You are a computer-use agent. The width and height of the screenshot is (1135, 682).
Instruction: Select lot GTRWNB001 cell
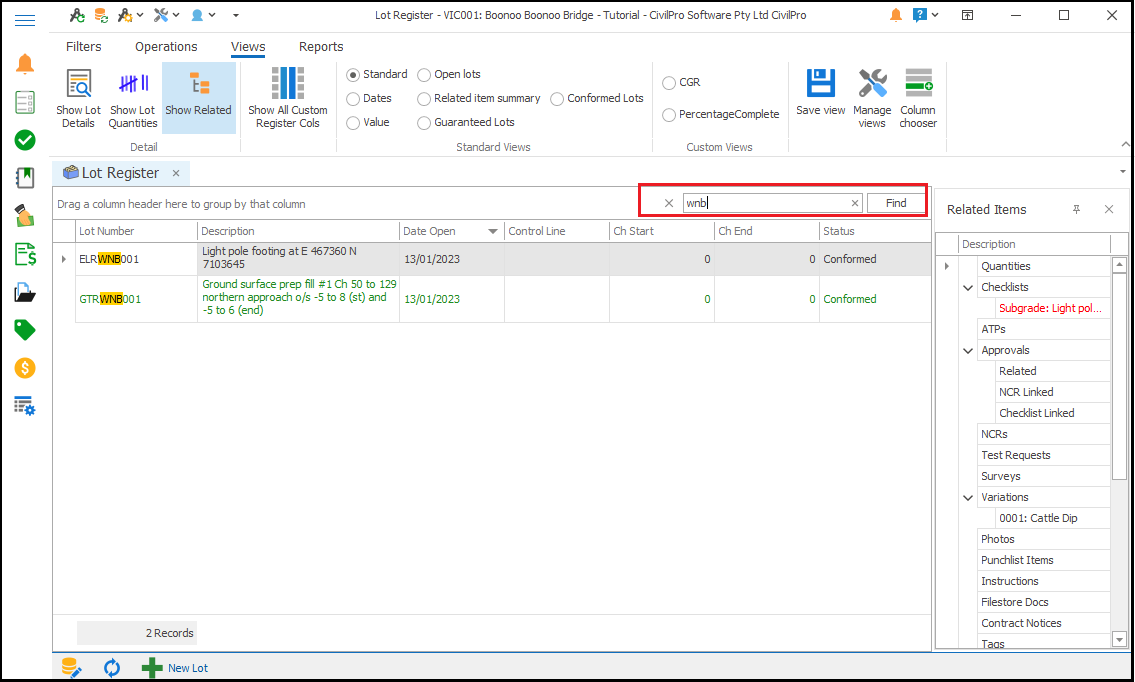click(136, 299)
